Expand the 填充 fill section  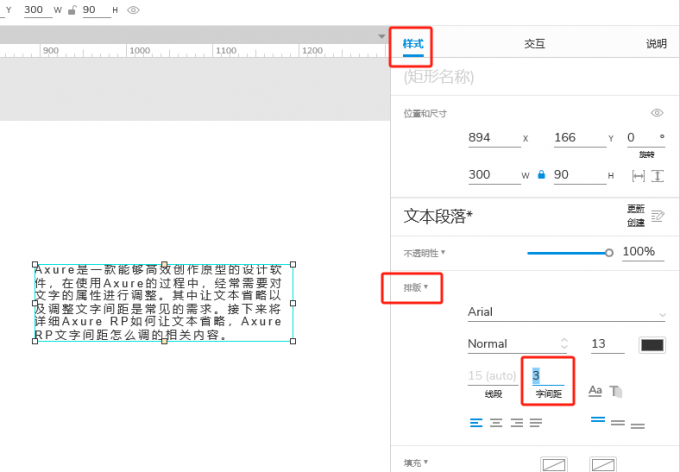coord(415,463)
